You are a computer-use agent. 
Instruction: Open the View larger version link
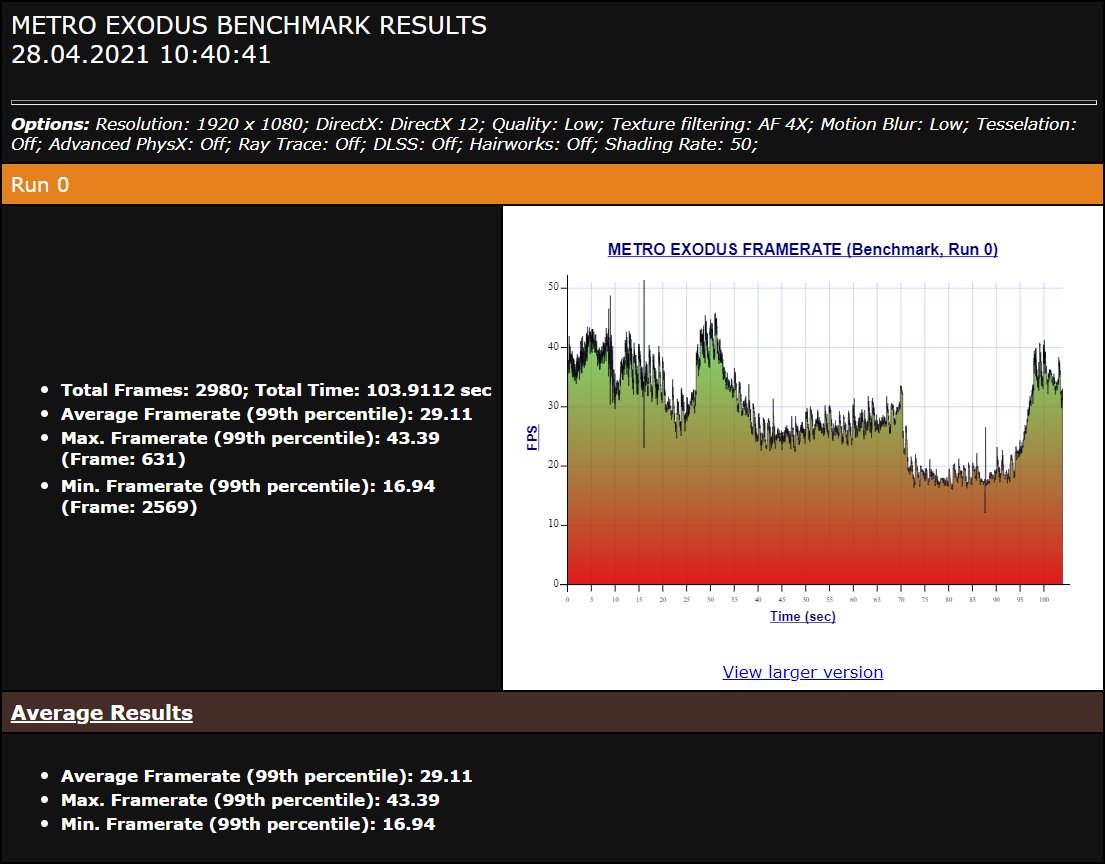point(802,672)
